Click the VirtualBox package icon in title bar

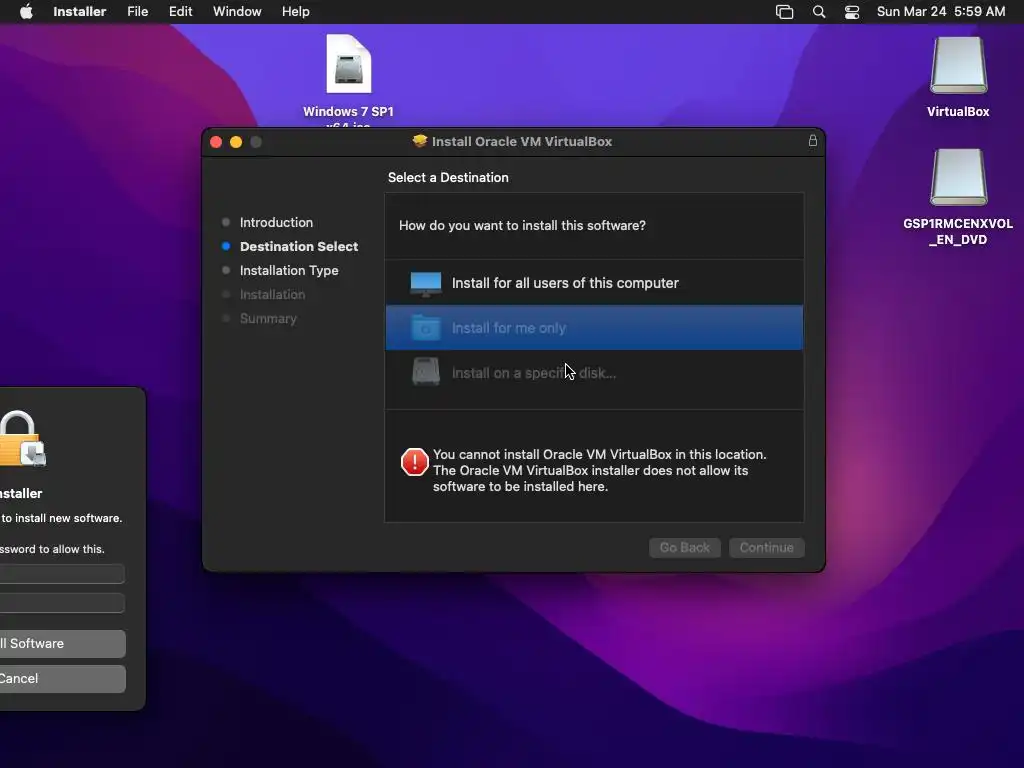[420, 141]
